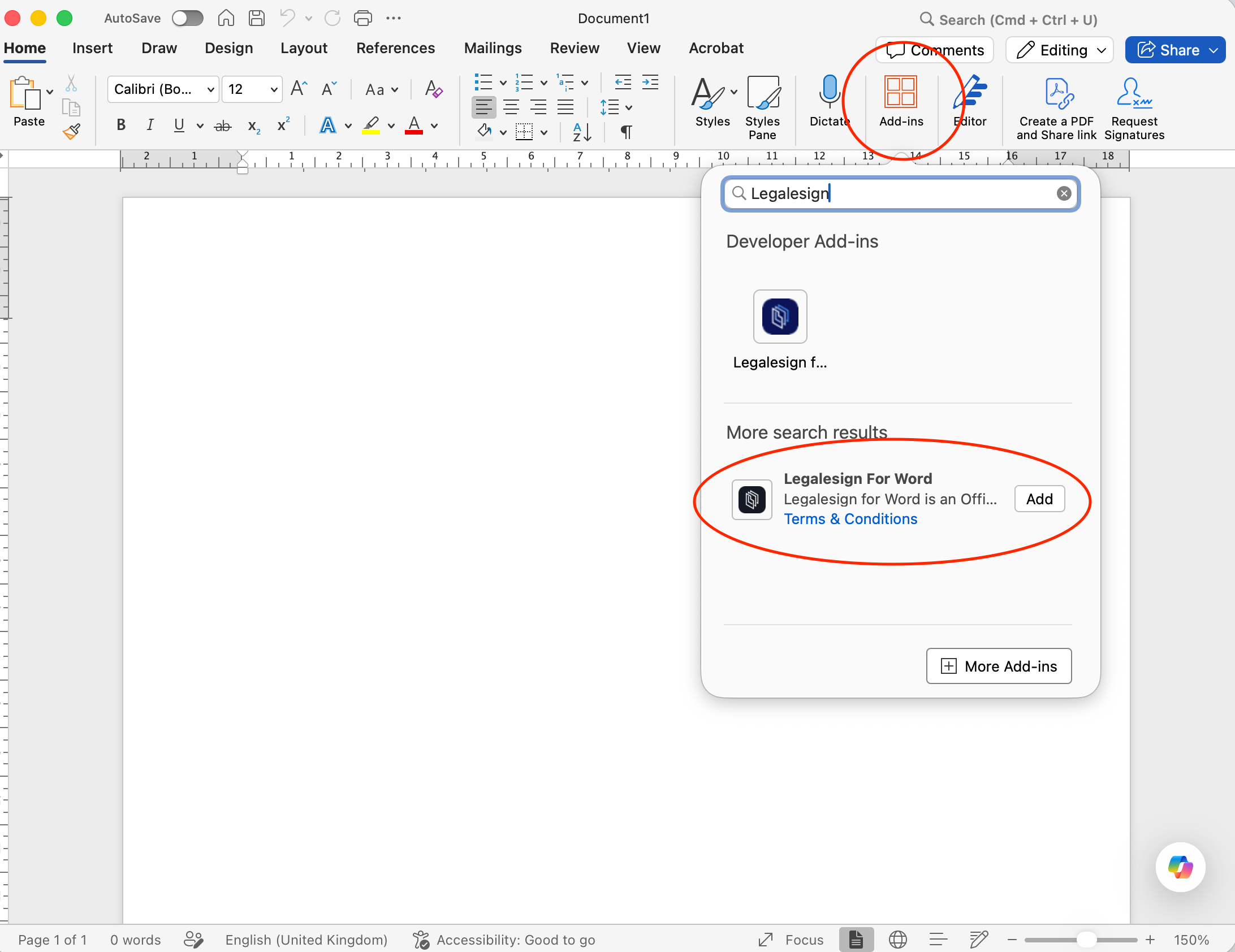Open the font name dropdown
The width and height of the screenshot is (1235, 952).
tap(210, 89)
